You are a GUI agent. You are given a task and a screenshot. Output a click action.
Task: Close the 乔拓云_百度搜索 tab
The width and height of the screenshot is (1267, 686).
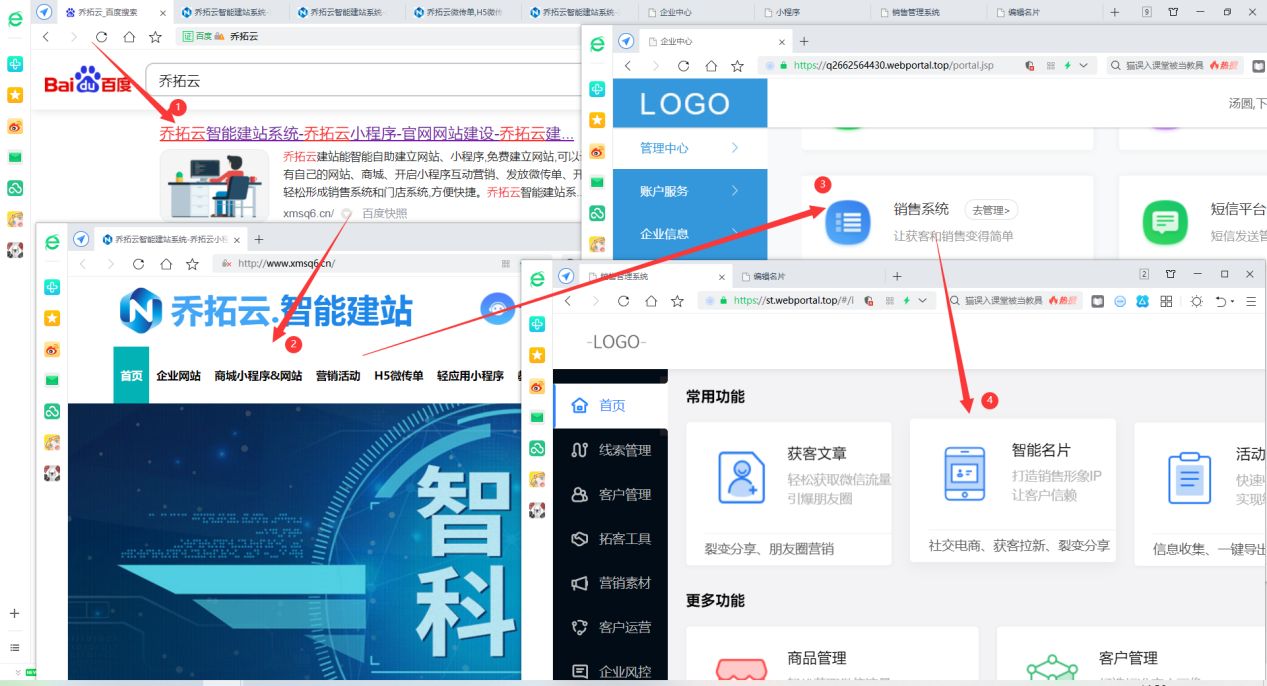pyautogui.click(x=164, y=12)
